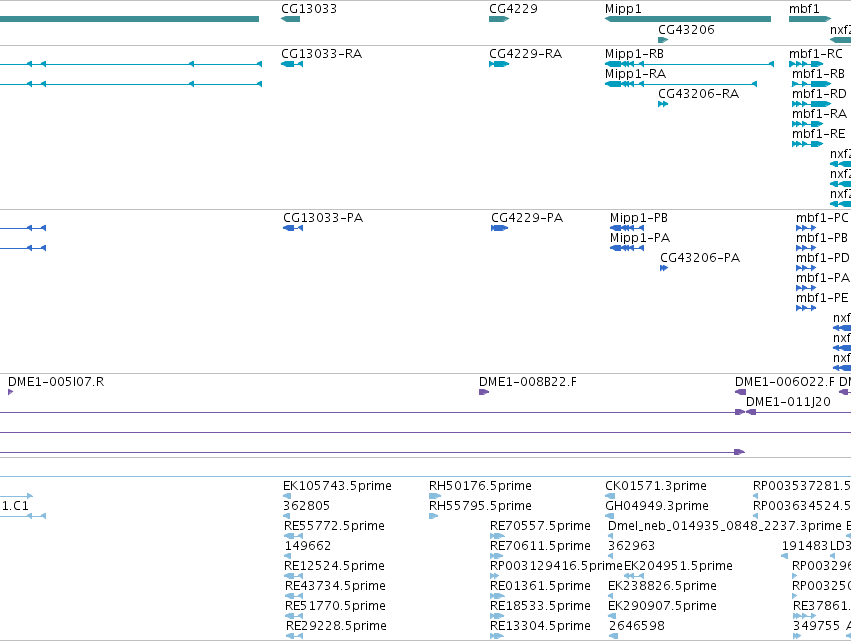Click the DME1-005I07.R feature label

[56, 382]
